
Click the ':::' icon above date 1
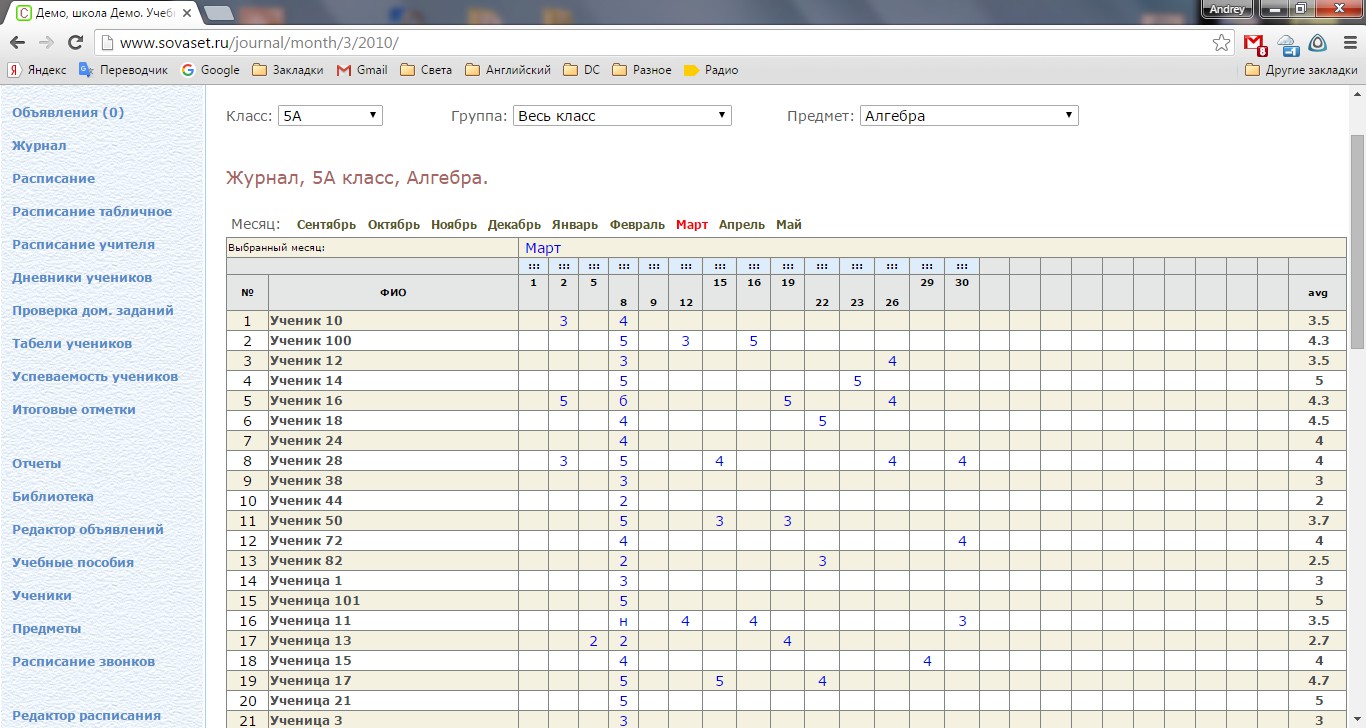pos(534,266)
